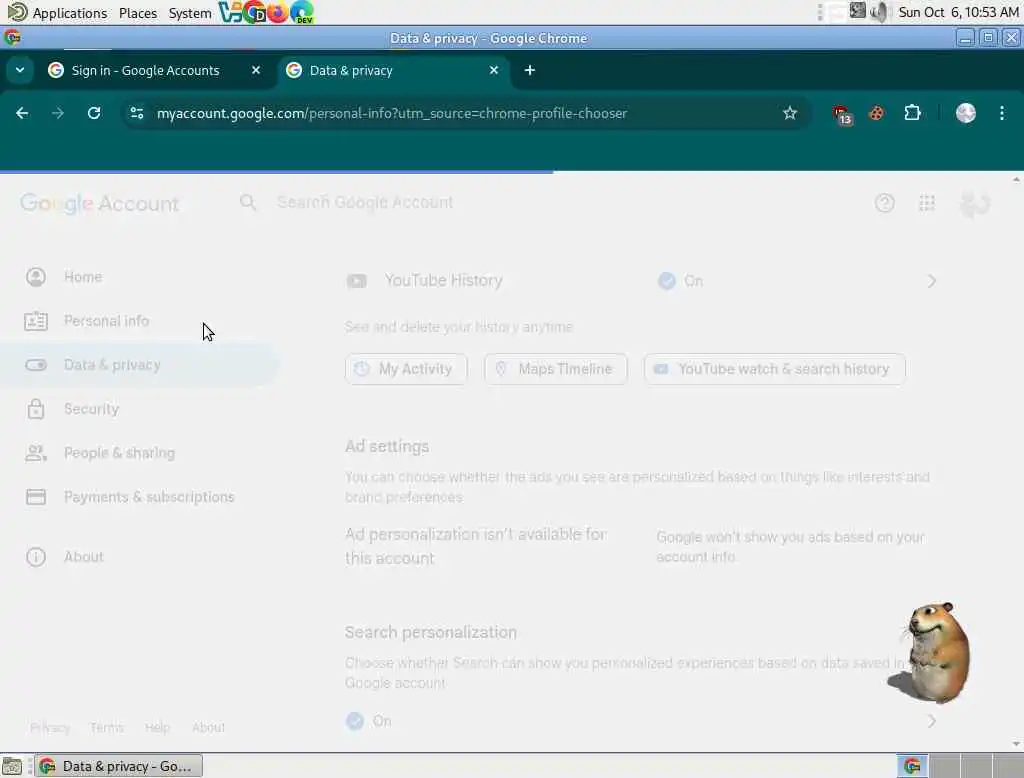Open the Google Account help icon
Viewport: 1024px width, 778px height.
click(884, 203)
